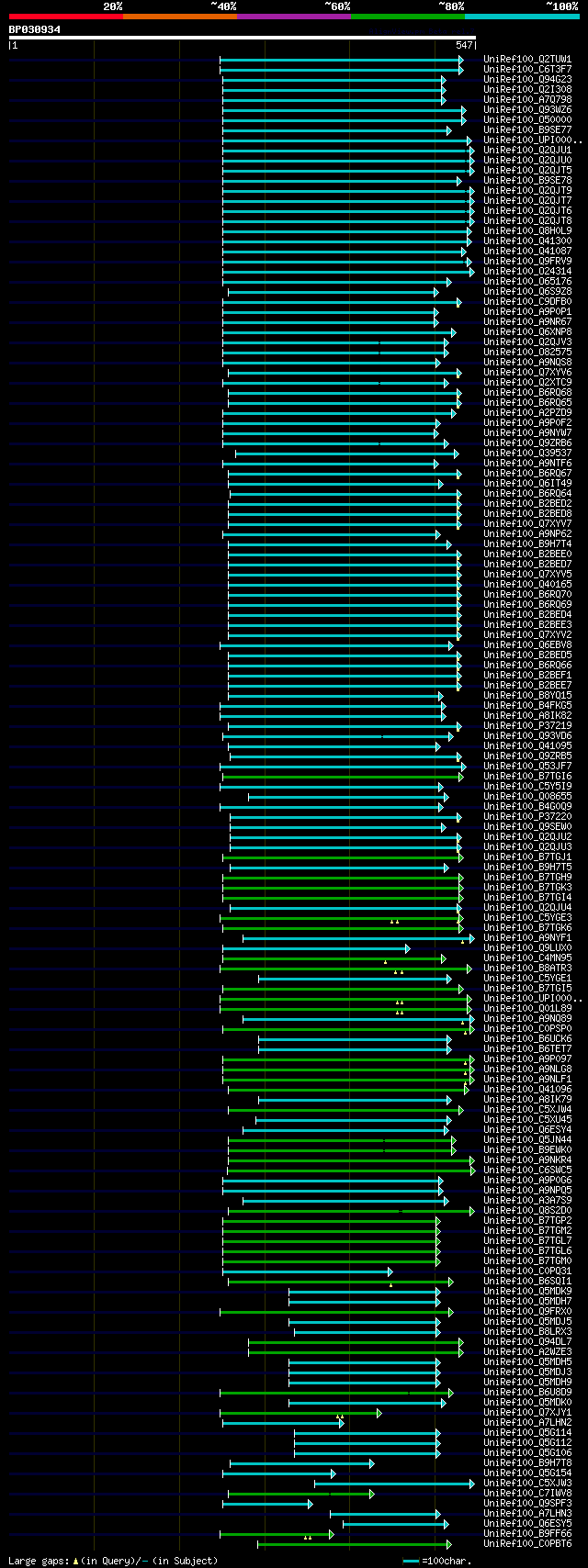Open hit UniRef100_B7TGI6
Image resolution: width=588 pixels, height=1568 pixels.
tap(527, 777)
